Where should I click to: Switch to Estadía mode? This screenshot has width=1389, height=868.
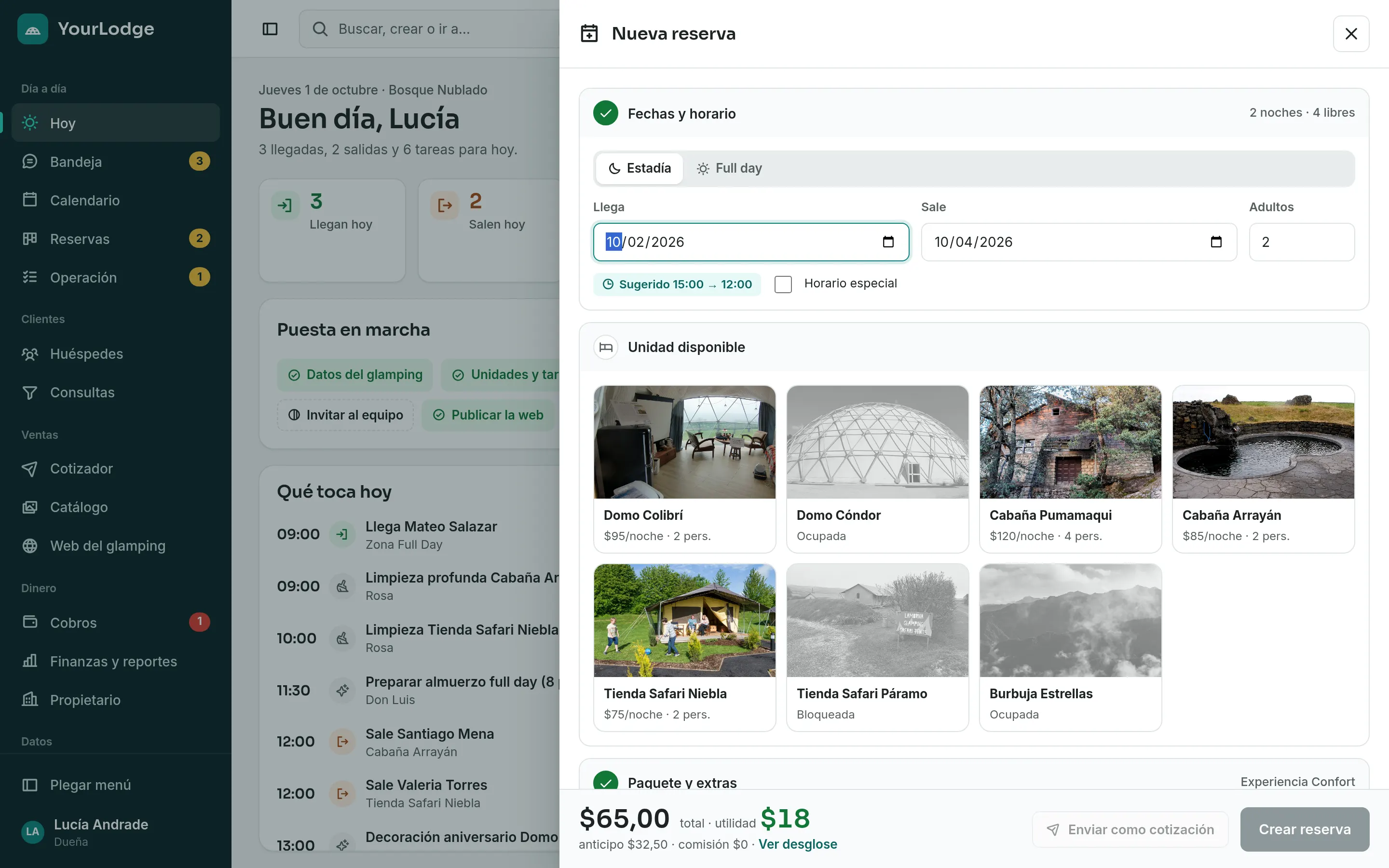coord(640,168)
